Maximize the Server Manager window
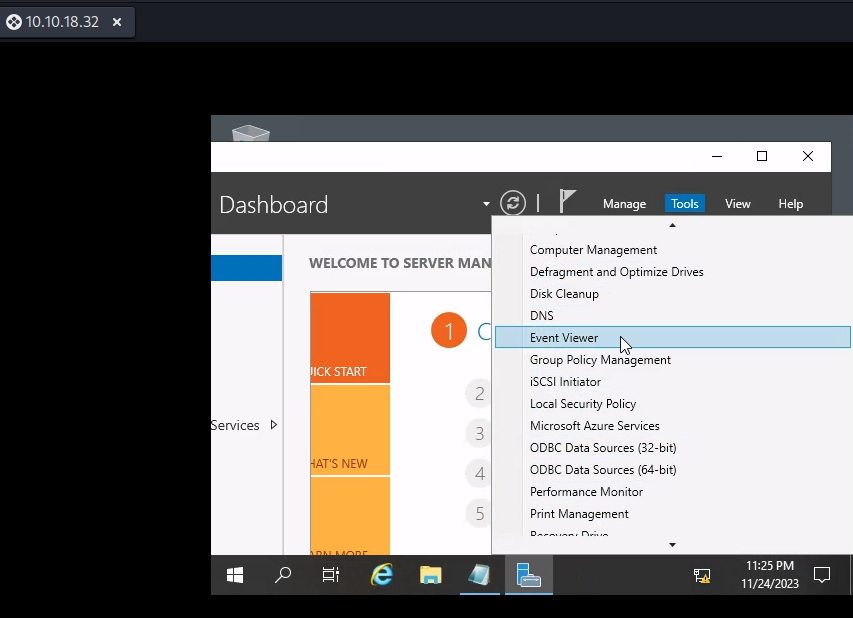 pos(762,157)
